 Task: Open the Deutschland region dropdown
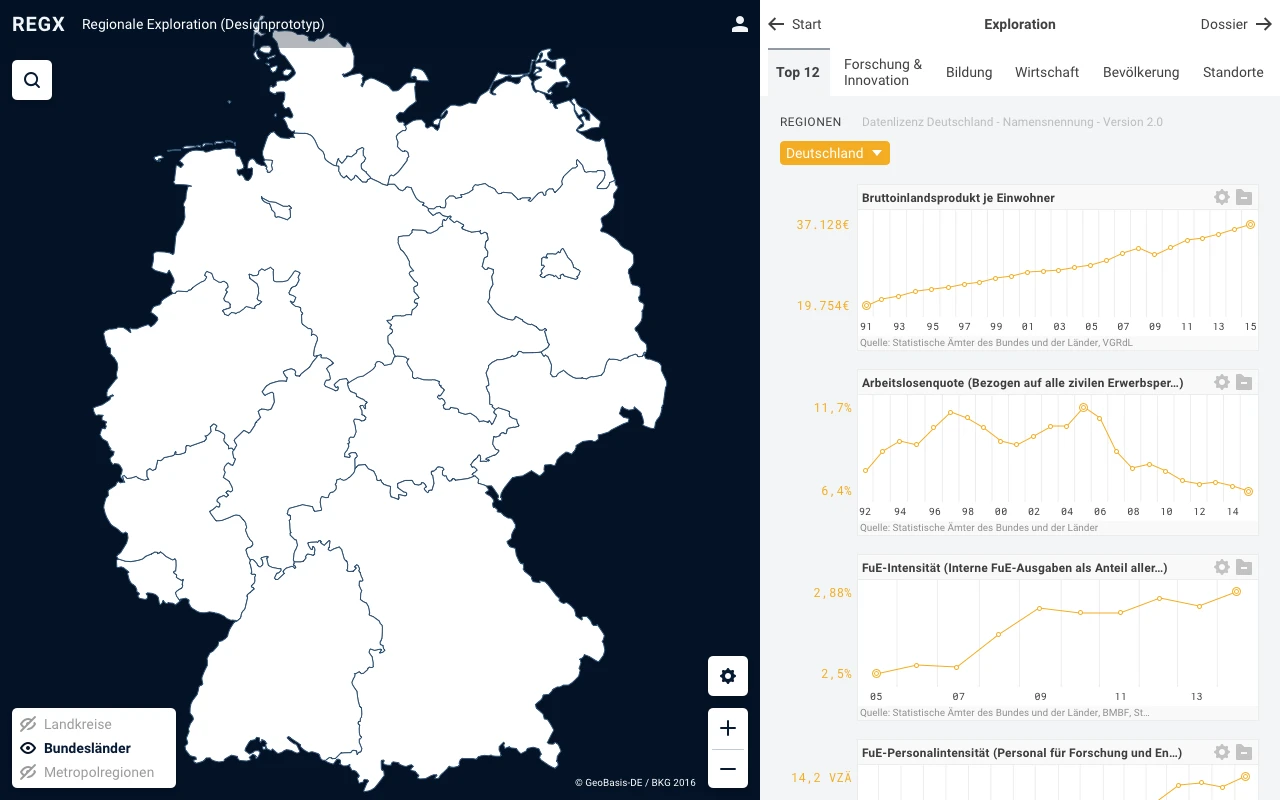[834, 153]
